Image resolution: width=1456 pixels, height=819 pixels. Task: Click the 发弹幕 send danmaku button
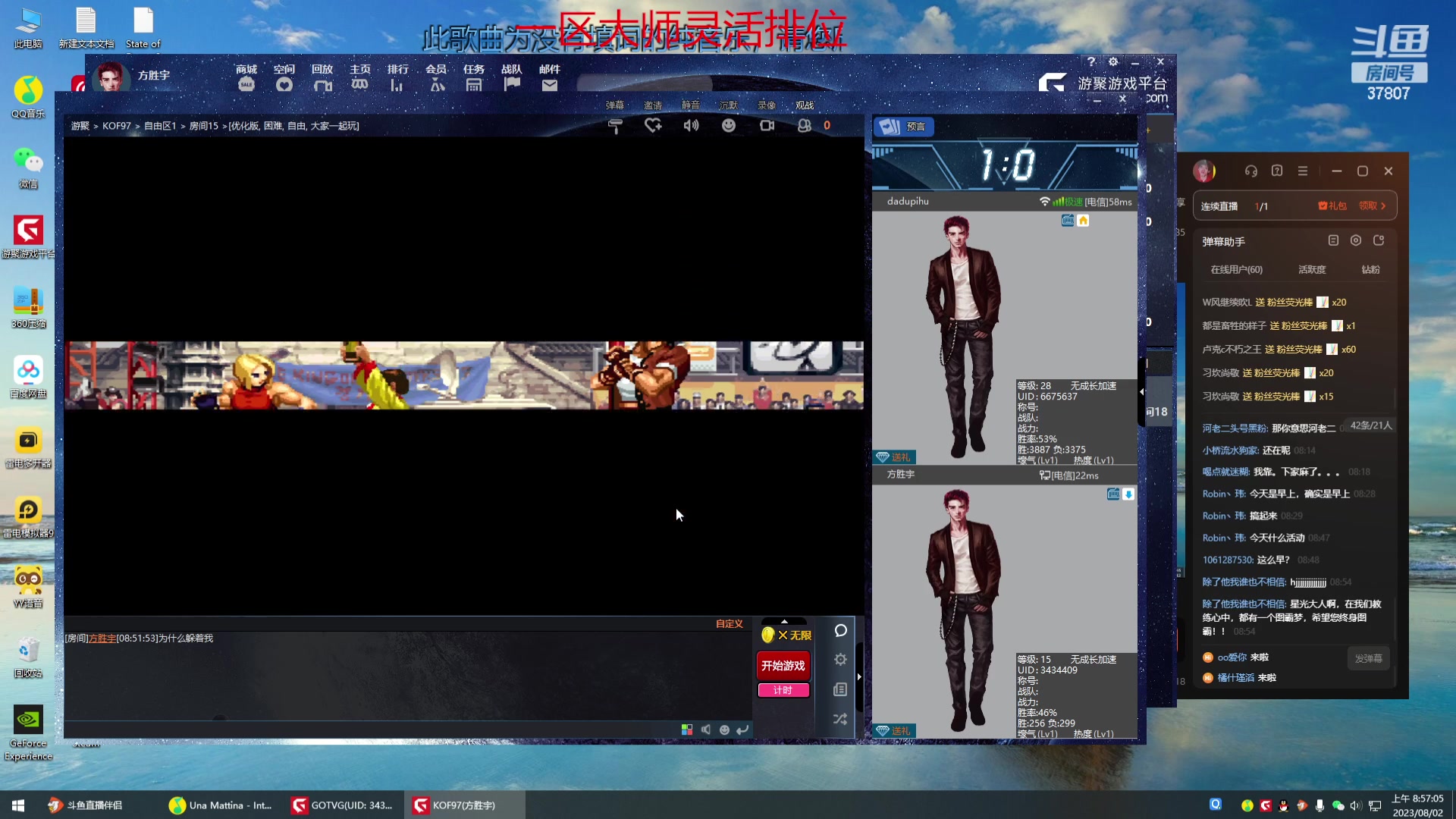point(1368,658)
